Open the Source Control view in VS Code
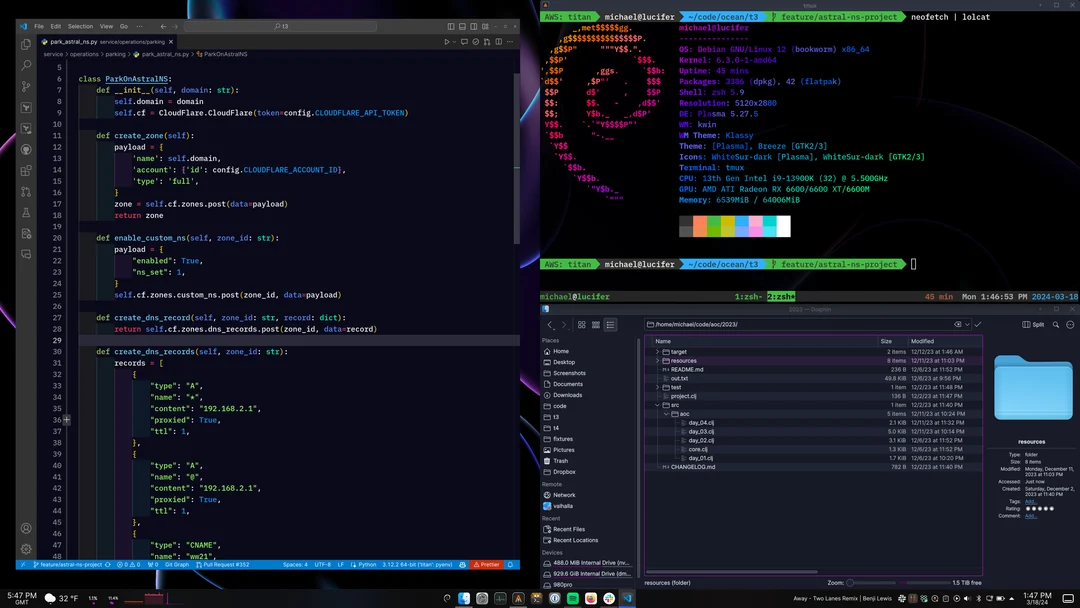Viewport: 1080px width, 608px height. (27, 88)
